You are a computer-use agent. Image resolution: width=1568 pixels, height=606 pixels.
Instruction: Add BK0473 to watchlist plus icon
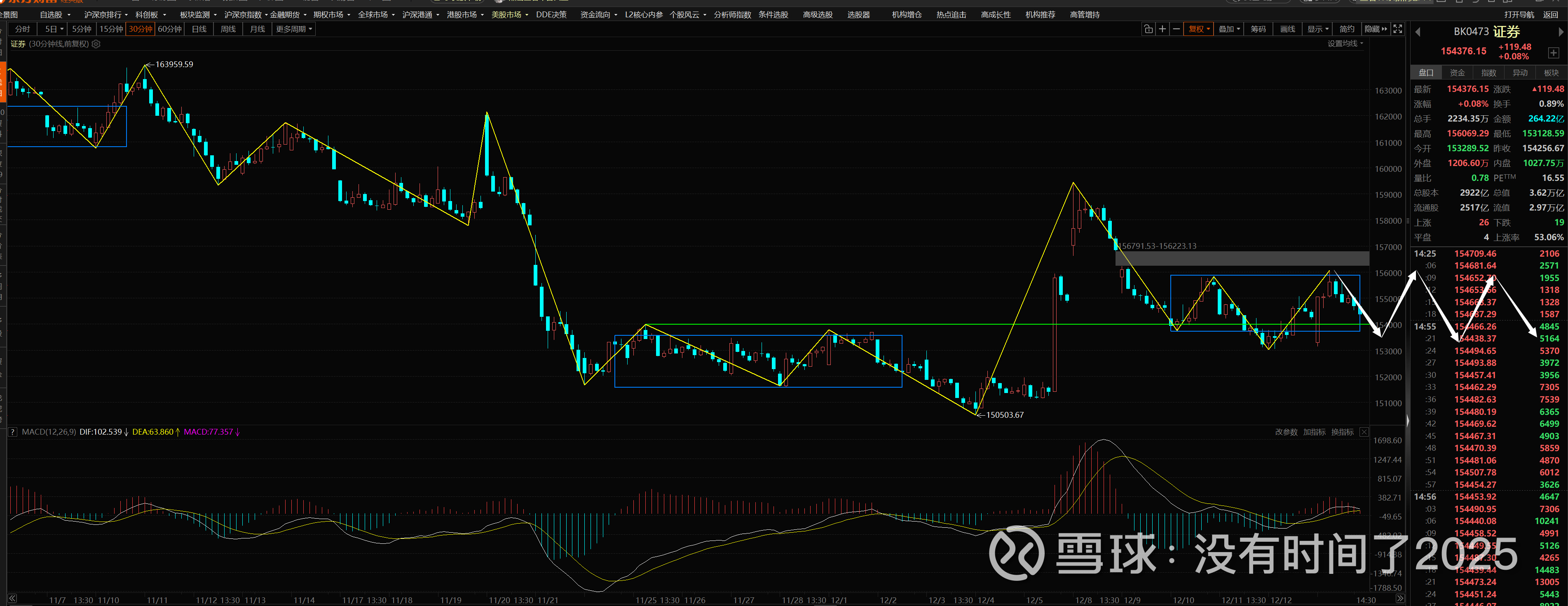(x=1554, y=53)
